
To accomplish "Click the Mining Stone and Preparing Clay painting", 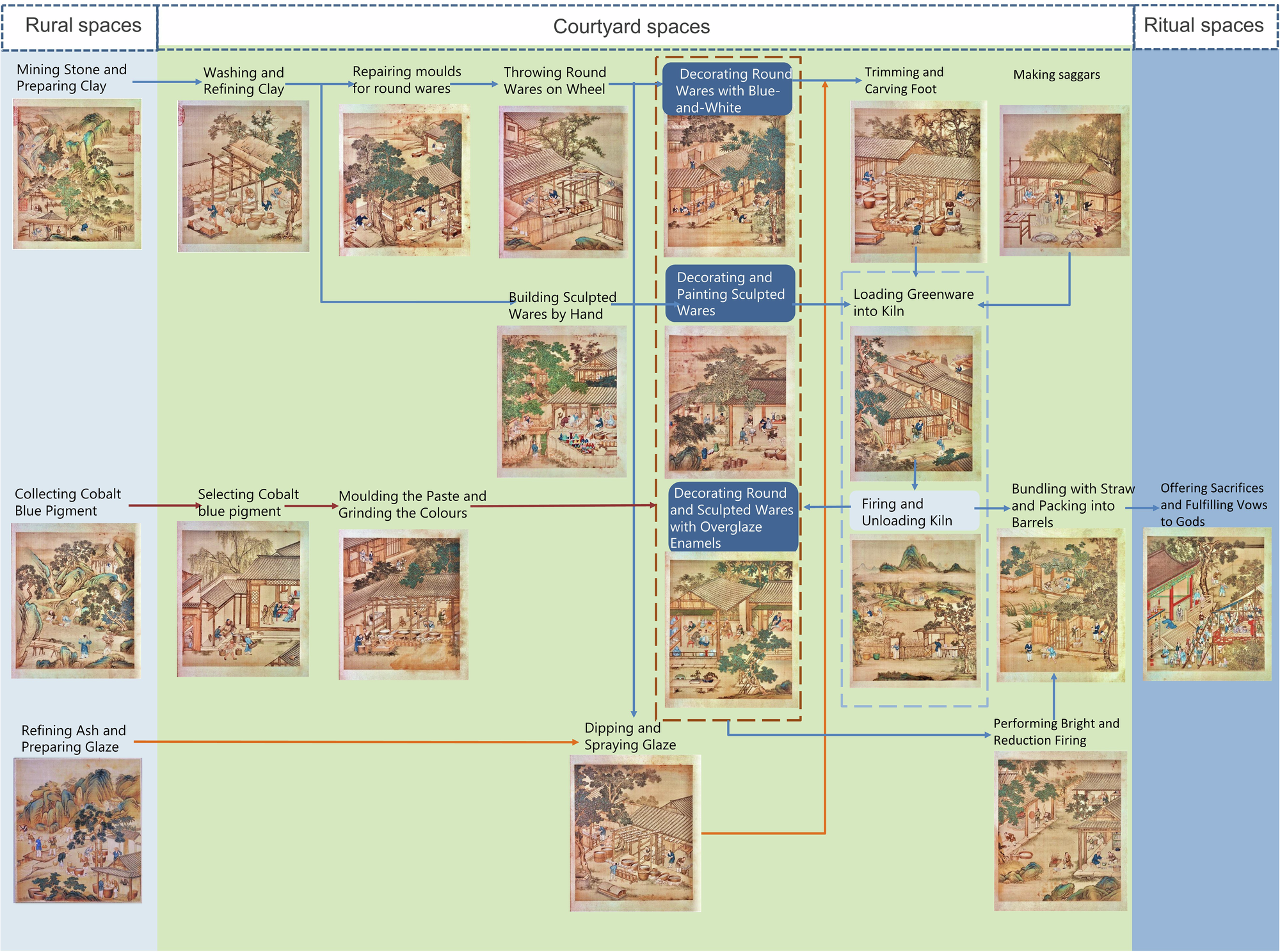I will pyautogui.click(x=77, y=173).
